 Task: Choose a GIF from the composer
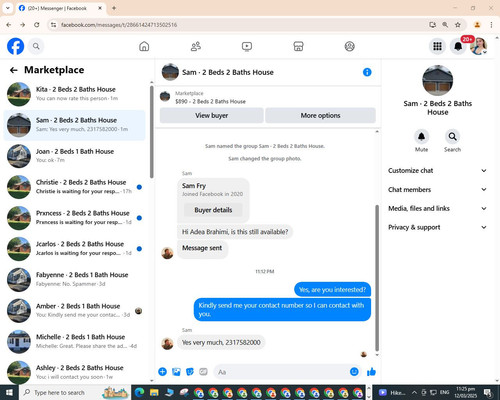pos(203,372)
